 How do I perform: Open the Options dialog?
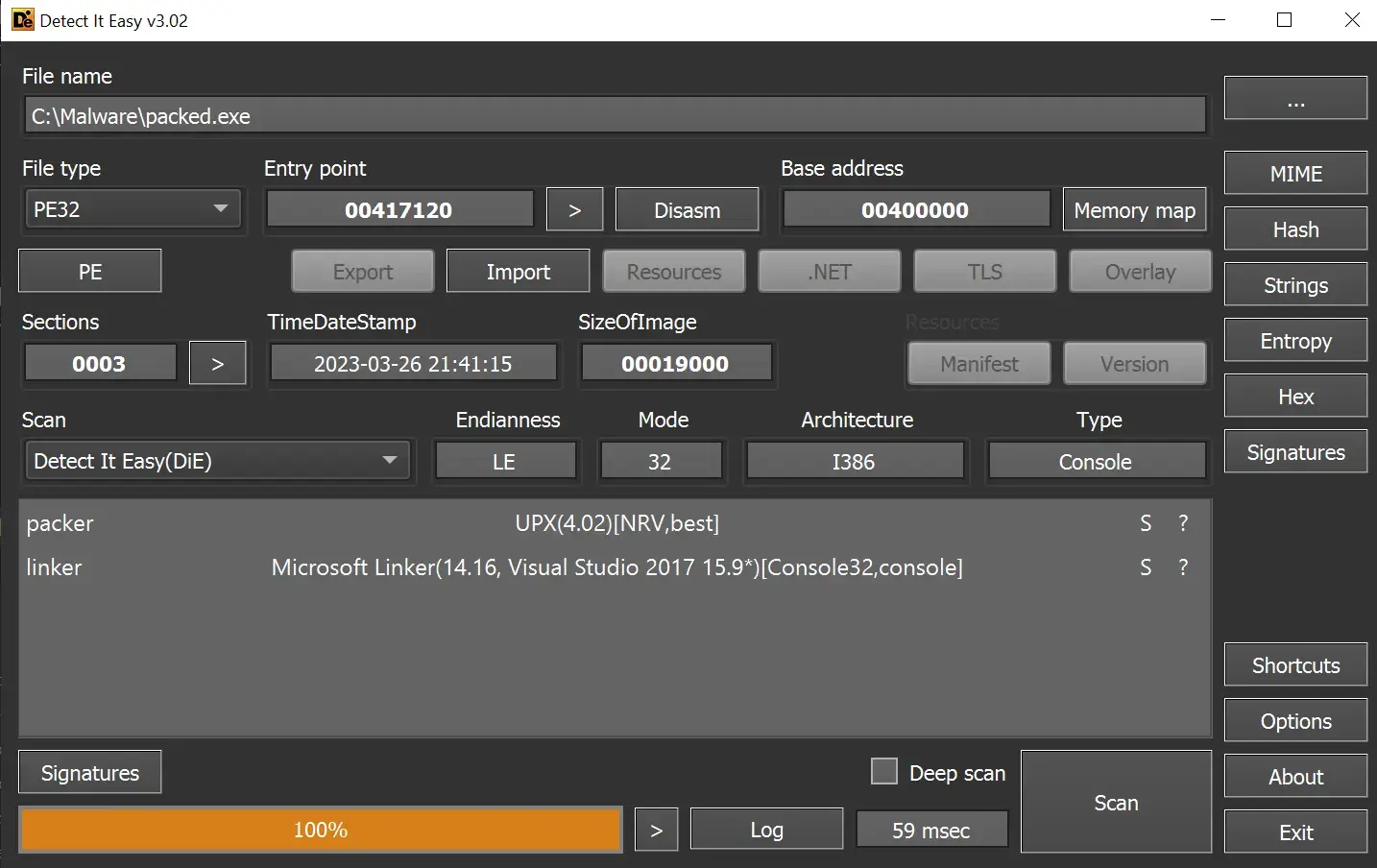click(1295, 721)
